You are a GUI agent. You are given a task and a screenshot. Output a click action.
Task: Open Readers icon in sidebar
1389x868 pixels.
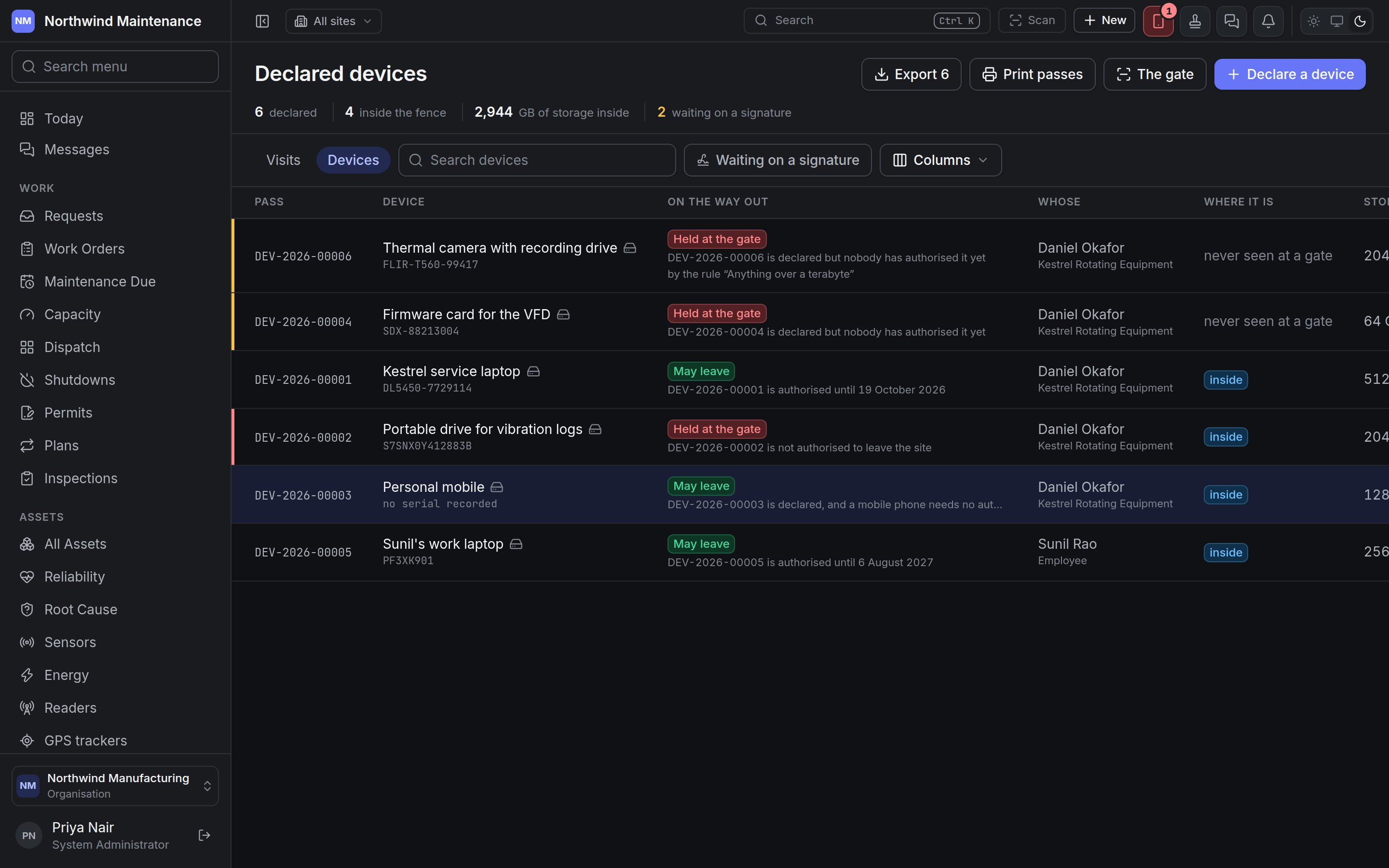(x=27, y=708)
